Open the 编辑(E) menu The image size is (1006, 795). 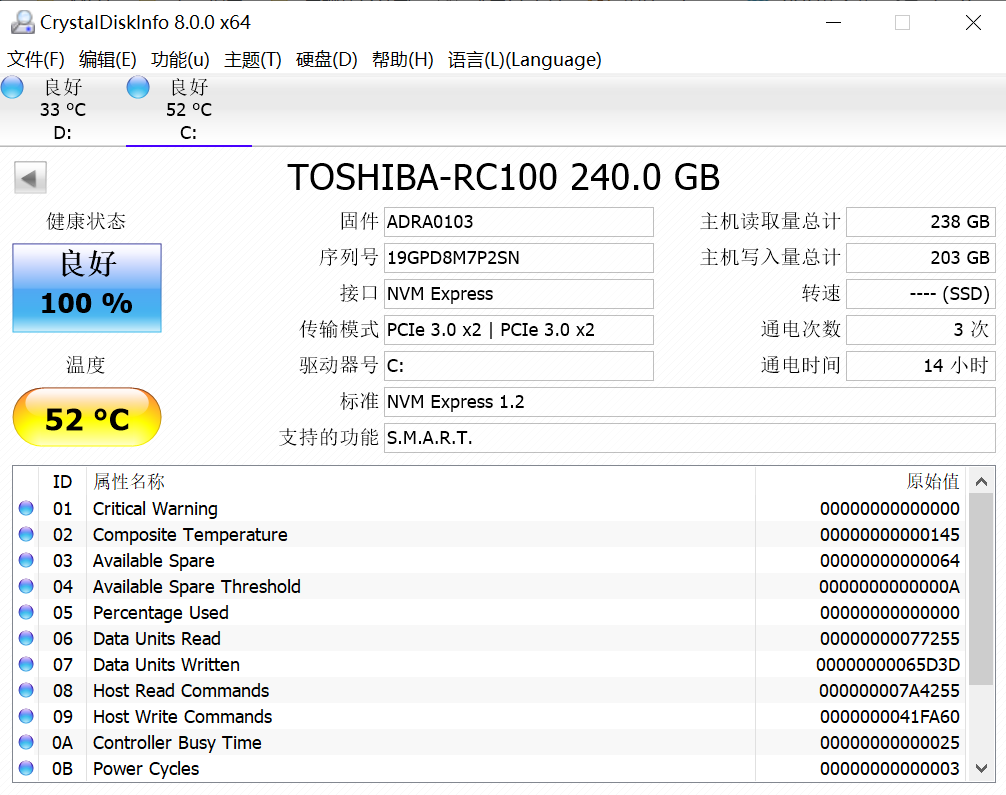108,60
